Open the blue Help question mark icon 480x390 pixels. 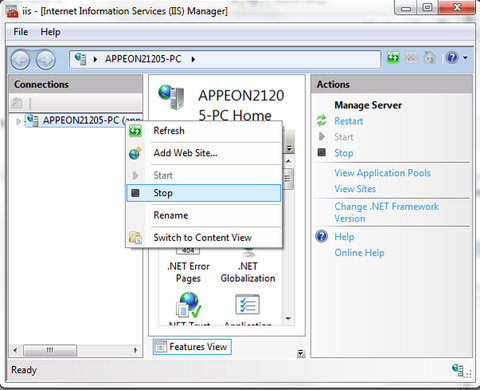click(452, 58)
